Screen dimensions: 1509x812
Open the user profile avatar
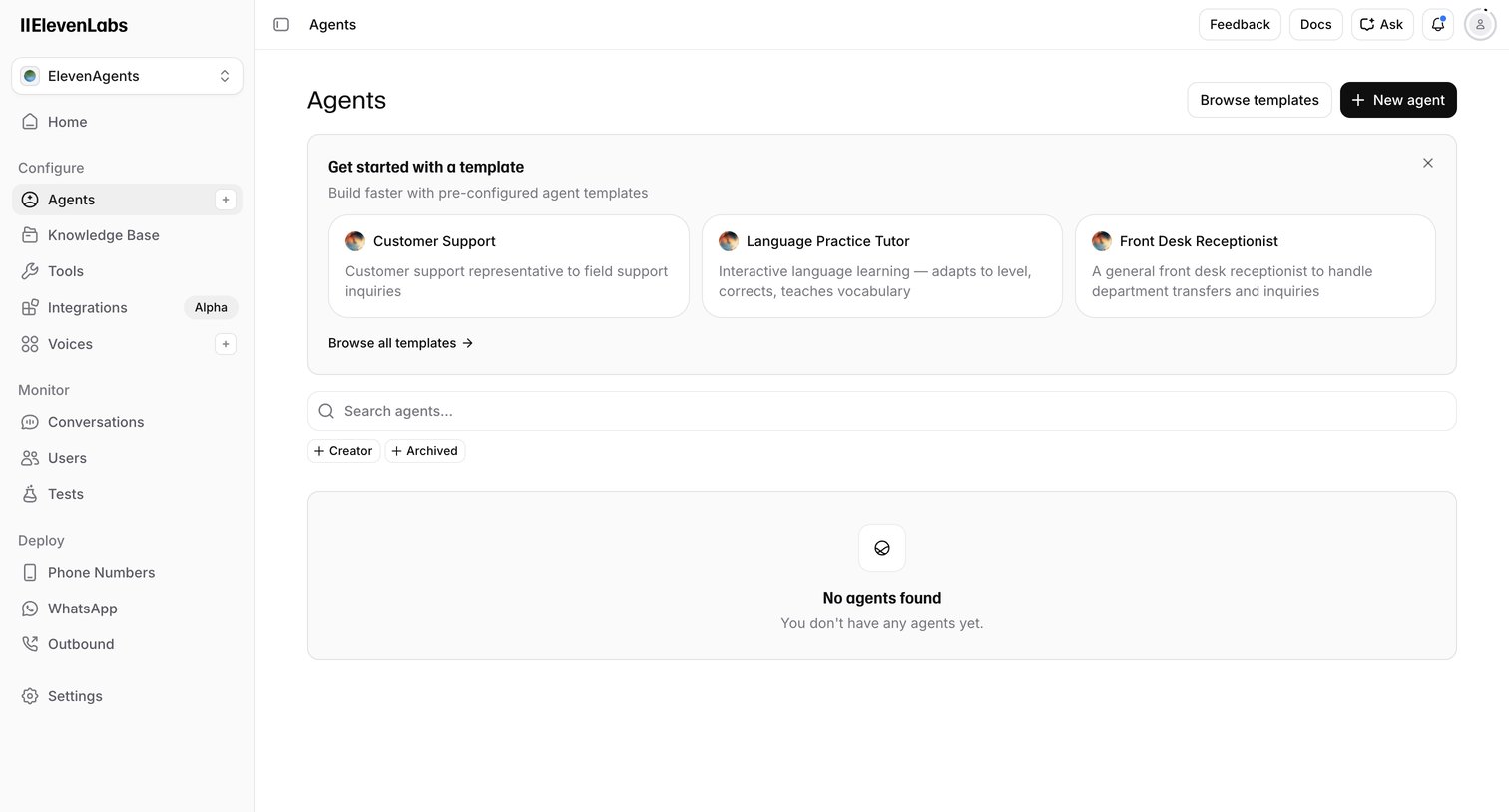pos(1480,24)
